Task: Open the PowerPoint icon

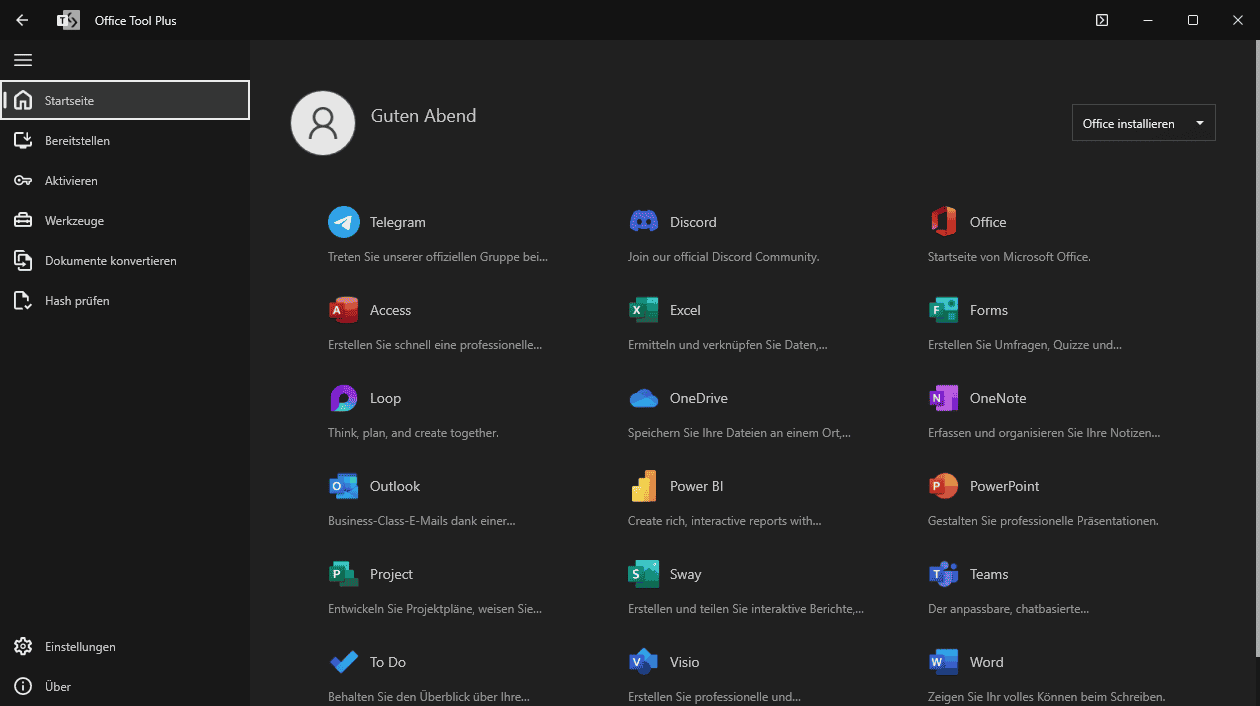Action: tap(944, 486)
